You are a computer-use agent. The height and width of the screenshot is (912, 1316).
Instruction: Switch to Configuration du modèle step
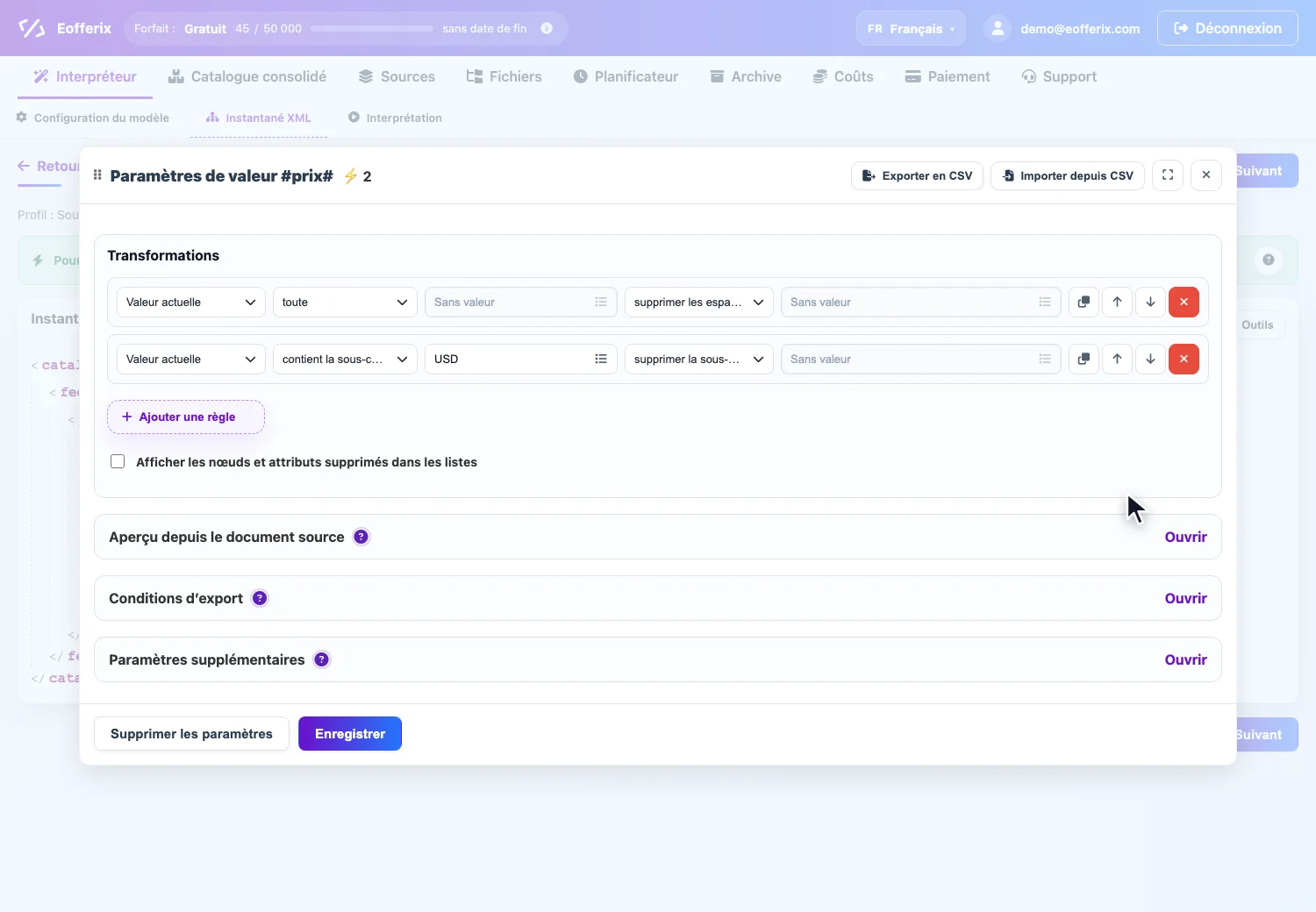click(92, 118)
